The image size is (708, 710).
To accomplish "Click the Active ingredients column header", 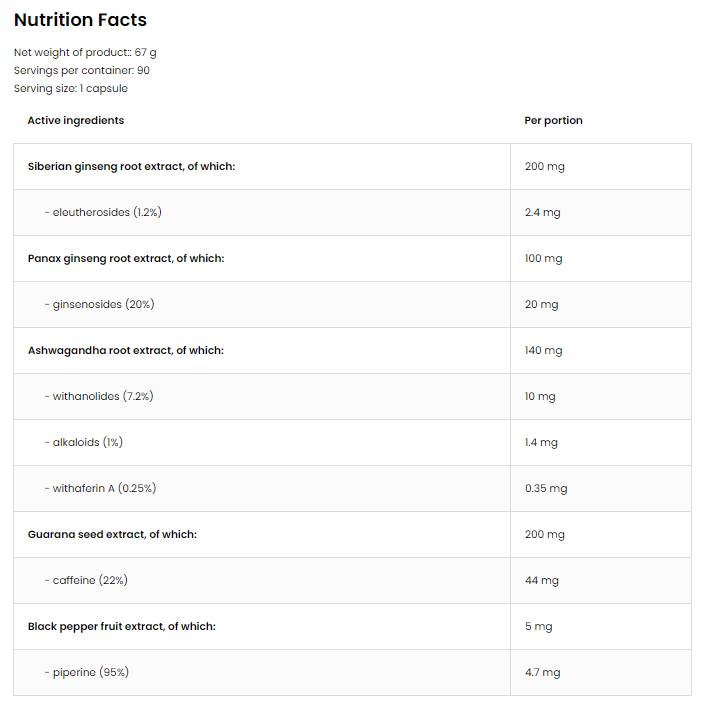I will tap(76, 120).
